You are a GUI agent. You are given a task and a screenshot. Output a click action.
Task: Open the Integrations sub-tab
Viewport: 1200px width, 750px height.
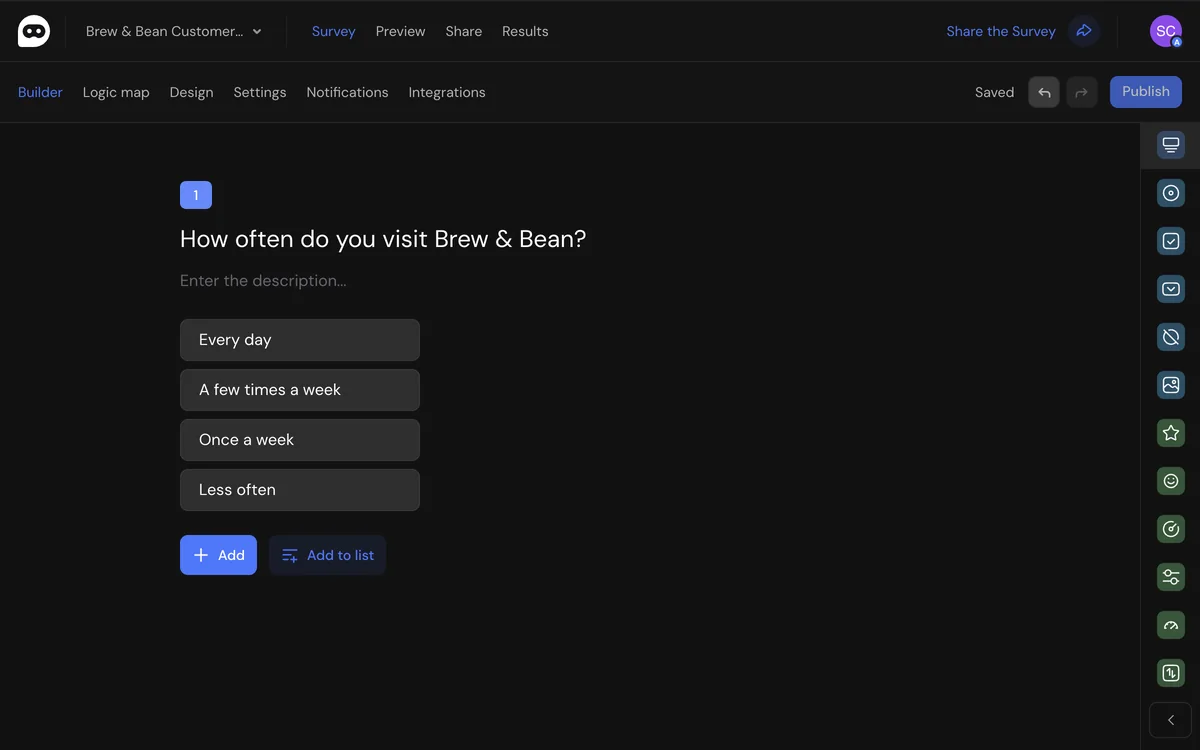447,92
